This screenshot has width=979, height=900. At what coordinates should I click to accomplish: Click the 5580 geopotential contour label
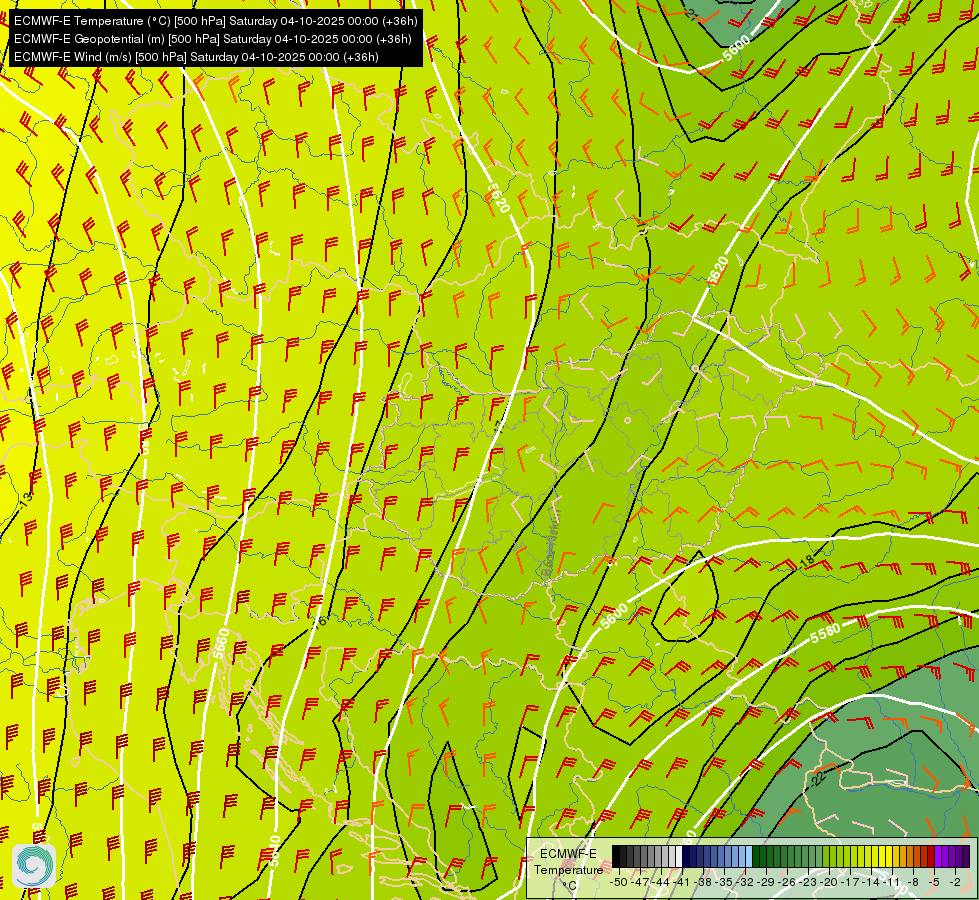(x=825, y=633)
